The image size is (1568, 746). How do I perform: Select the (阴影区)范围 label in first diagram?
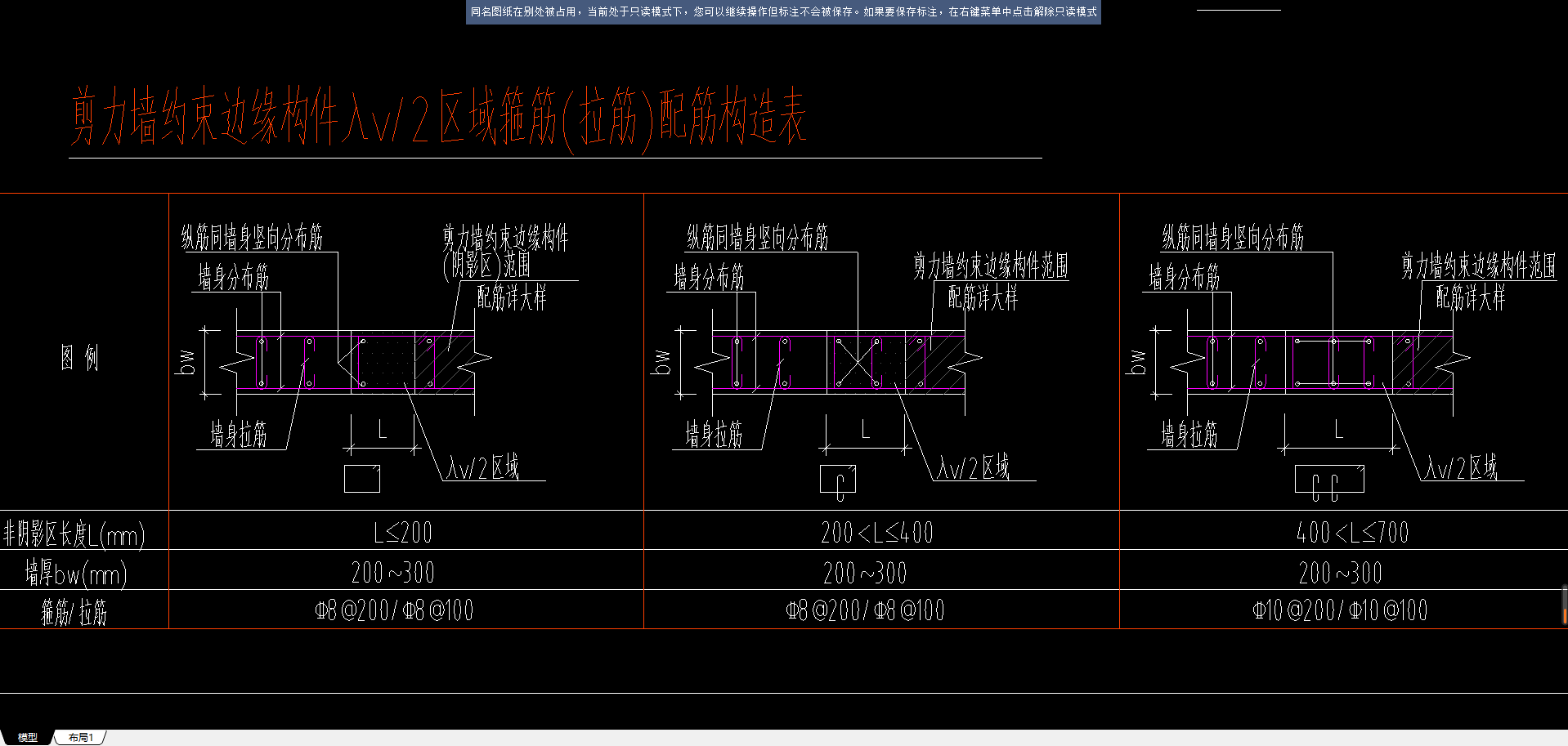tap(486, 266)
